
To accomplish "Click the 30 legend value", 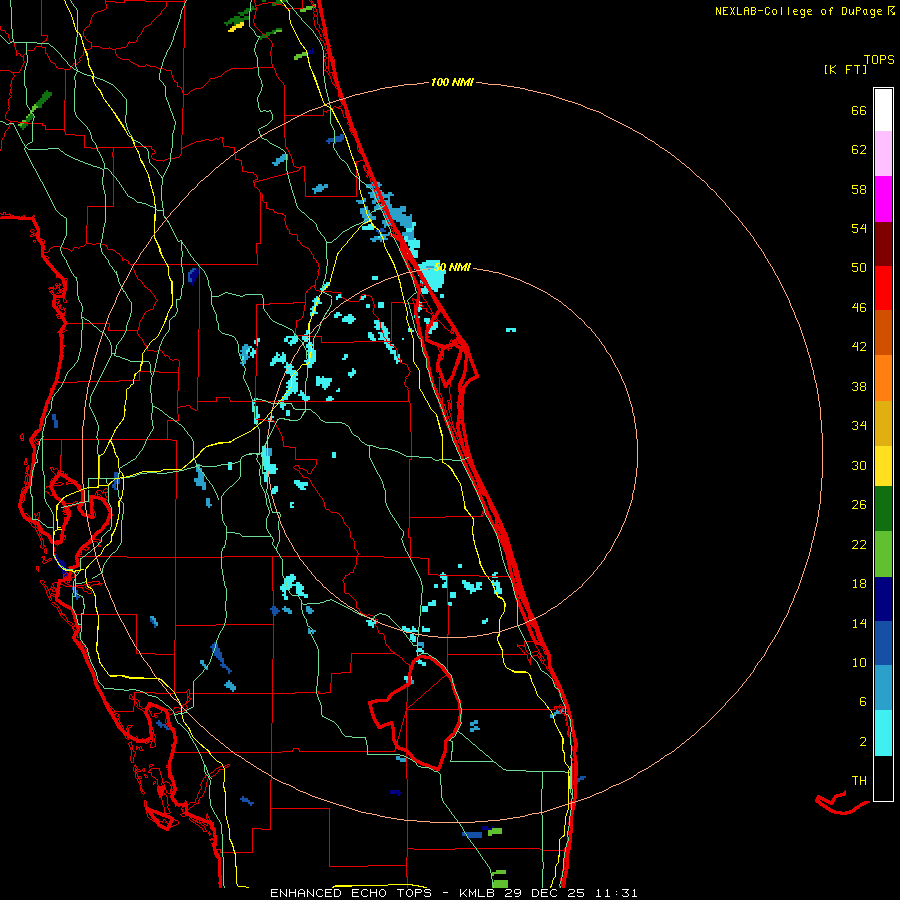I will 859,465.
